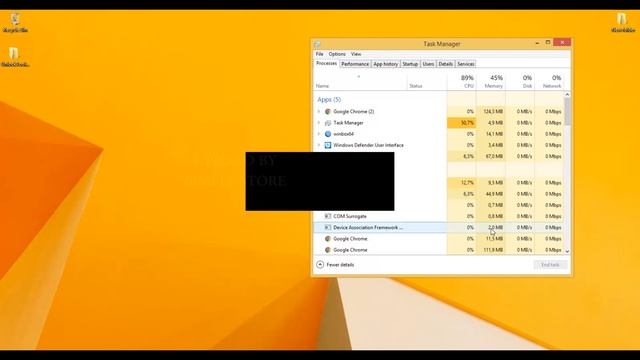Switch to the Details tab
Image resolution: width=640 pixels, height=360 pixels.
click(x=445, y=64)
